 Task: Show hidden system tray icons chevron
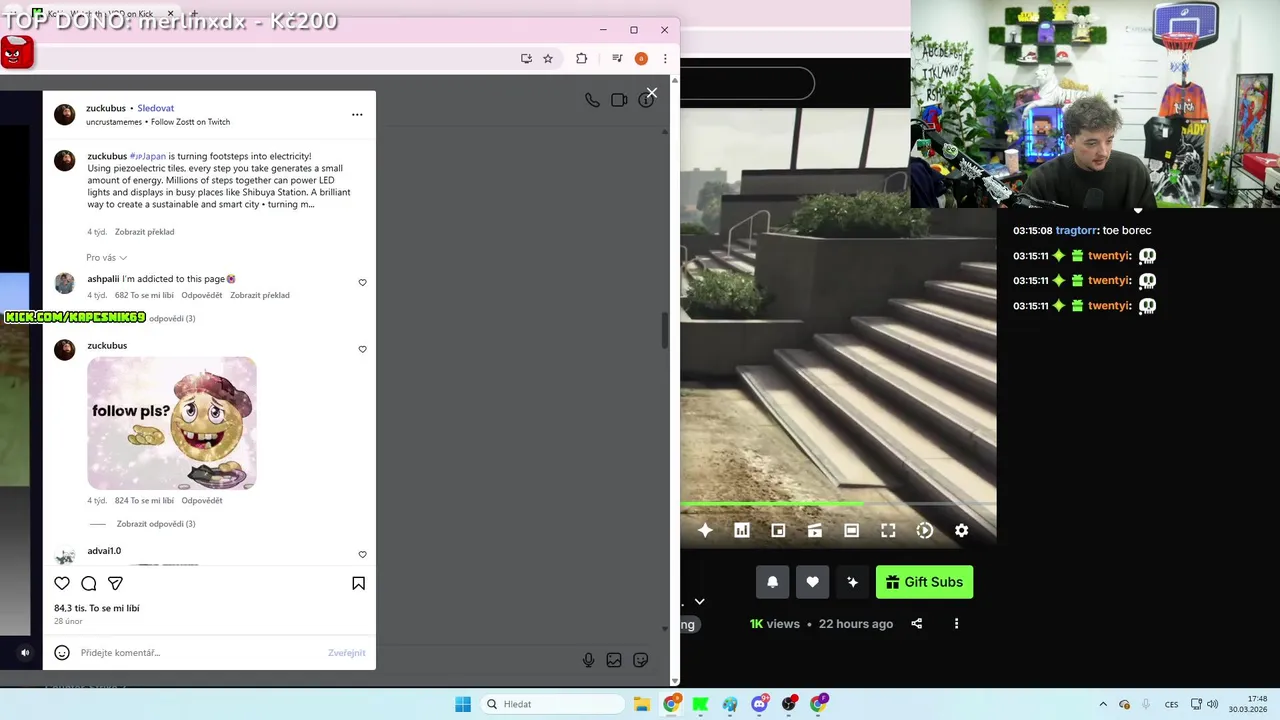coord(1103,704)
